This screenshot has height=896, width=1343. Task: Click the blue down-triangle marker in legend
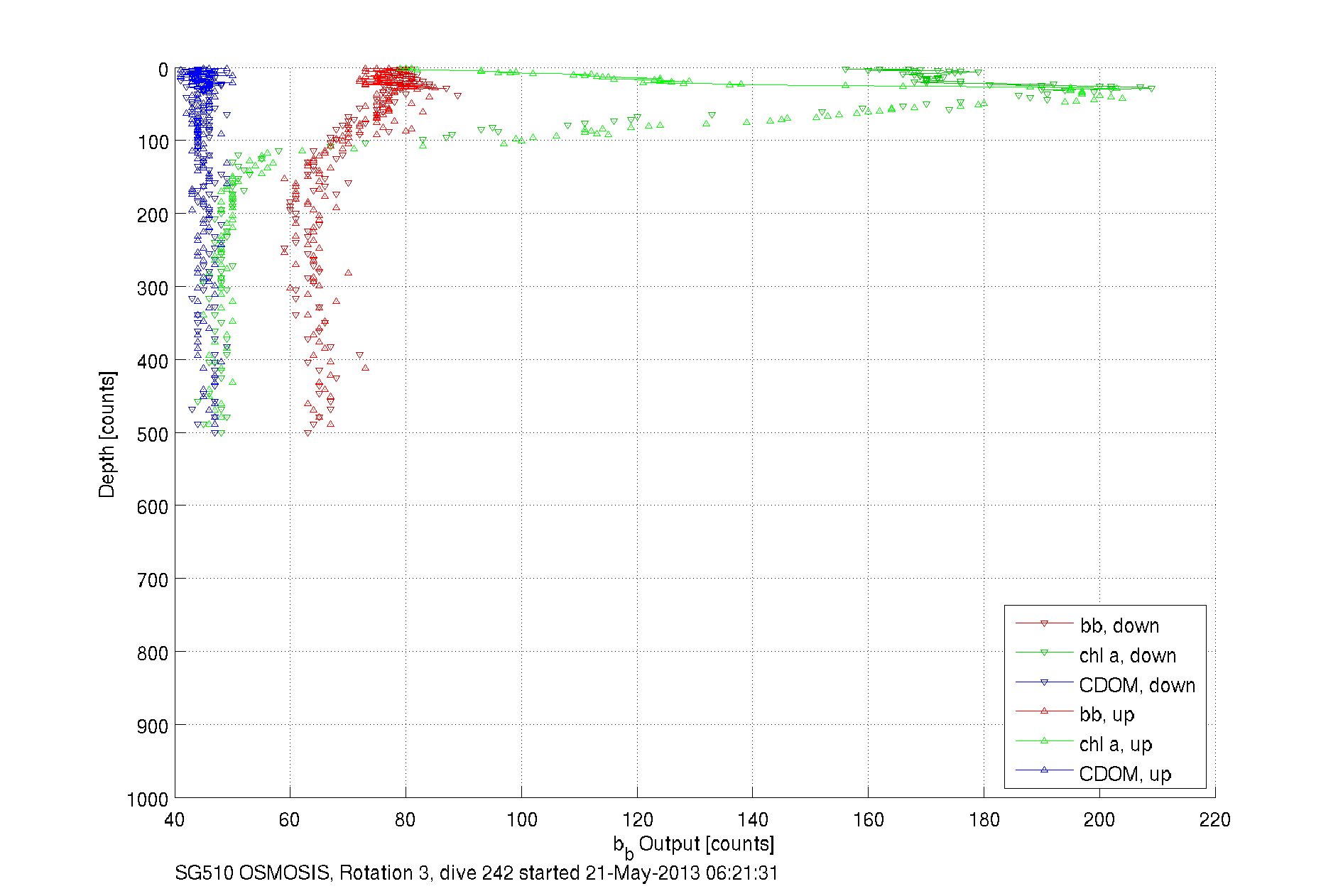click(1044, 682)
